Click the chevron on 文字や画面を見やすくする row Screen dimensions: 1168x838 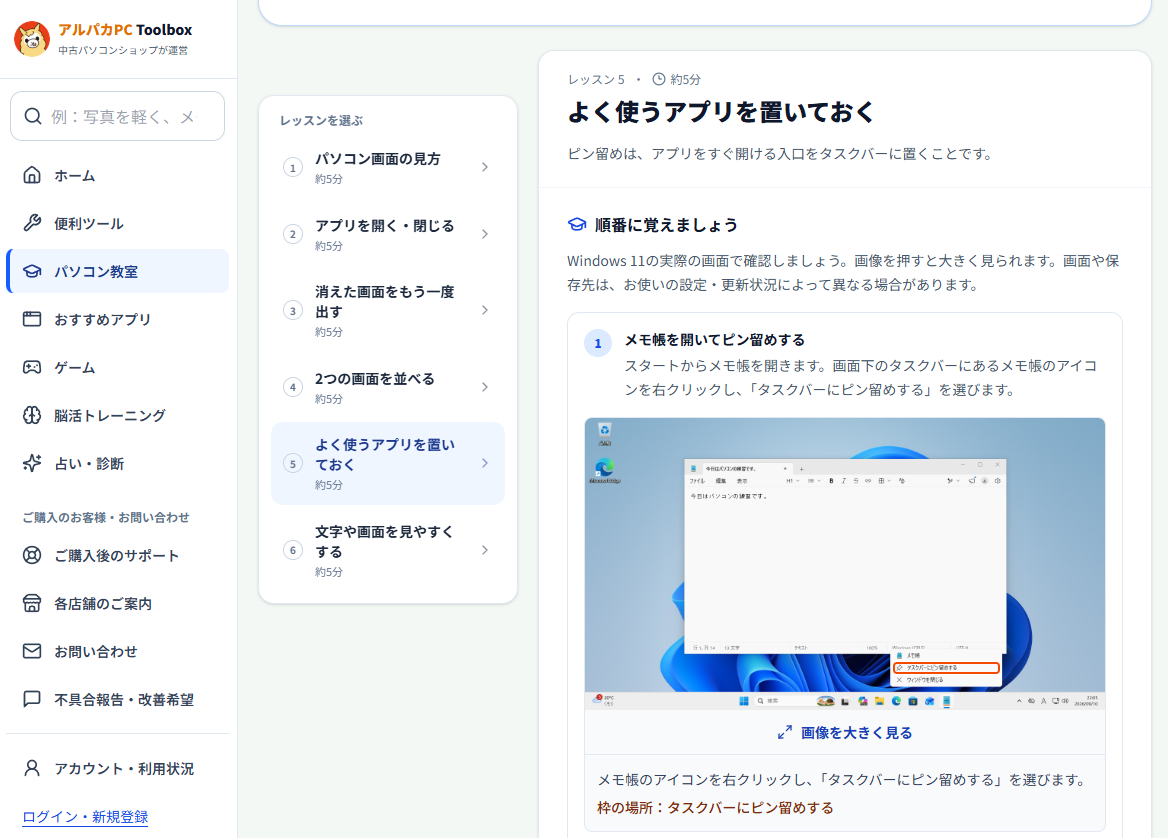point(485,550)
